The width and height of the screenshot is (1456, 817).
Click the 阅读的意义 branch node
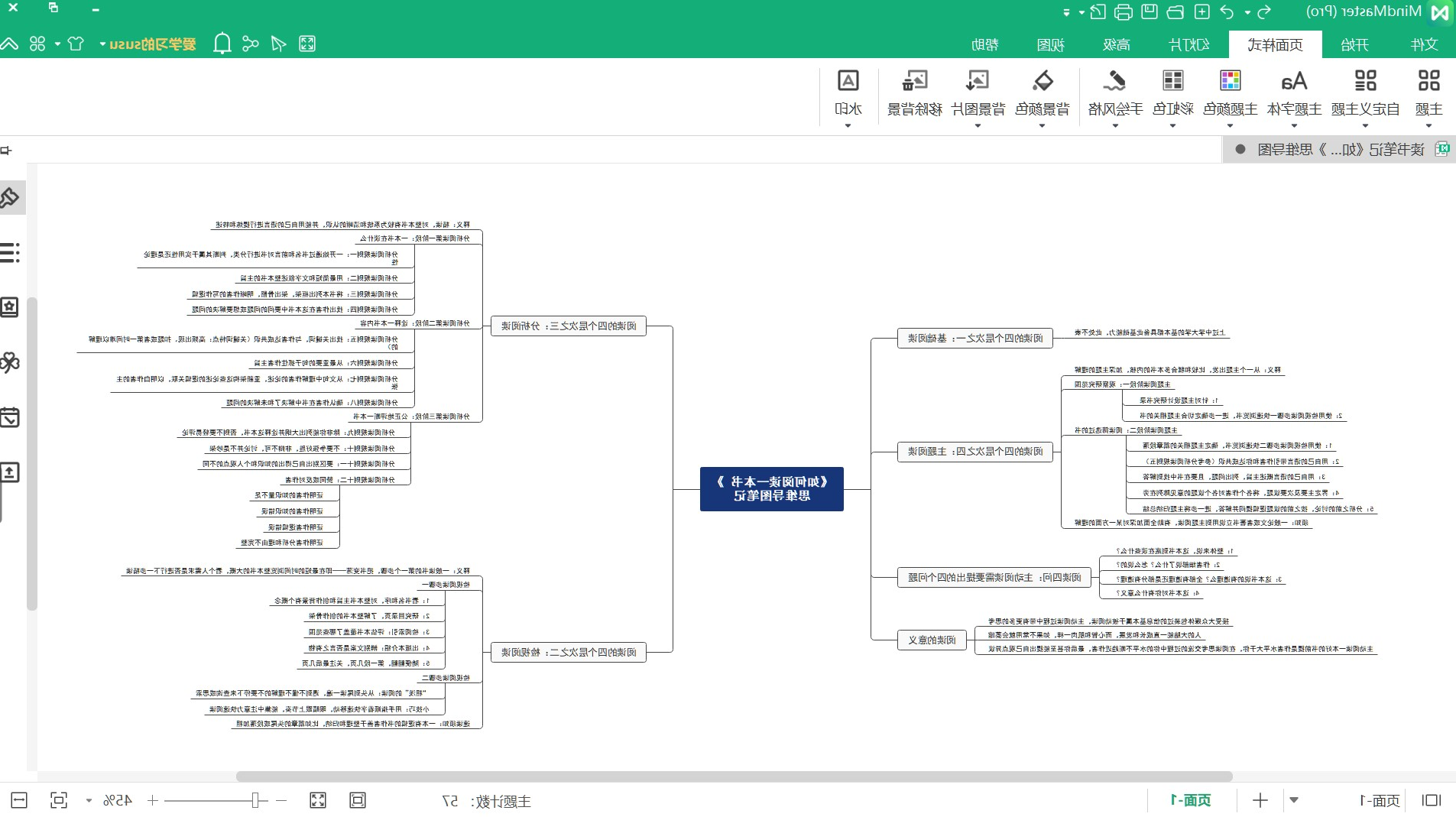click(x=932, y=640)
